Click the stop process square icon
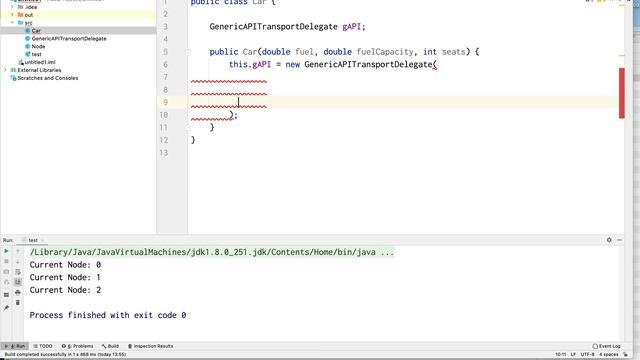 point(6,261)
